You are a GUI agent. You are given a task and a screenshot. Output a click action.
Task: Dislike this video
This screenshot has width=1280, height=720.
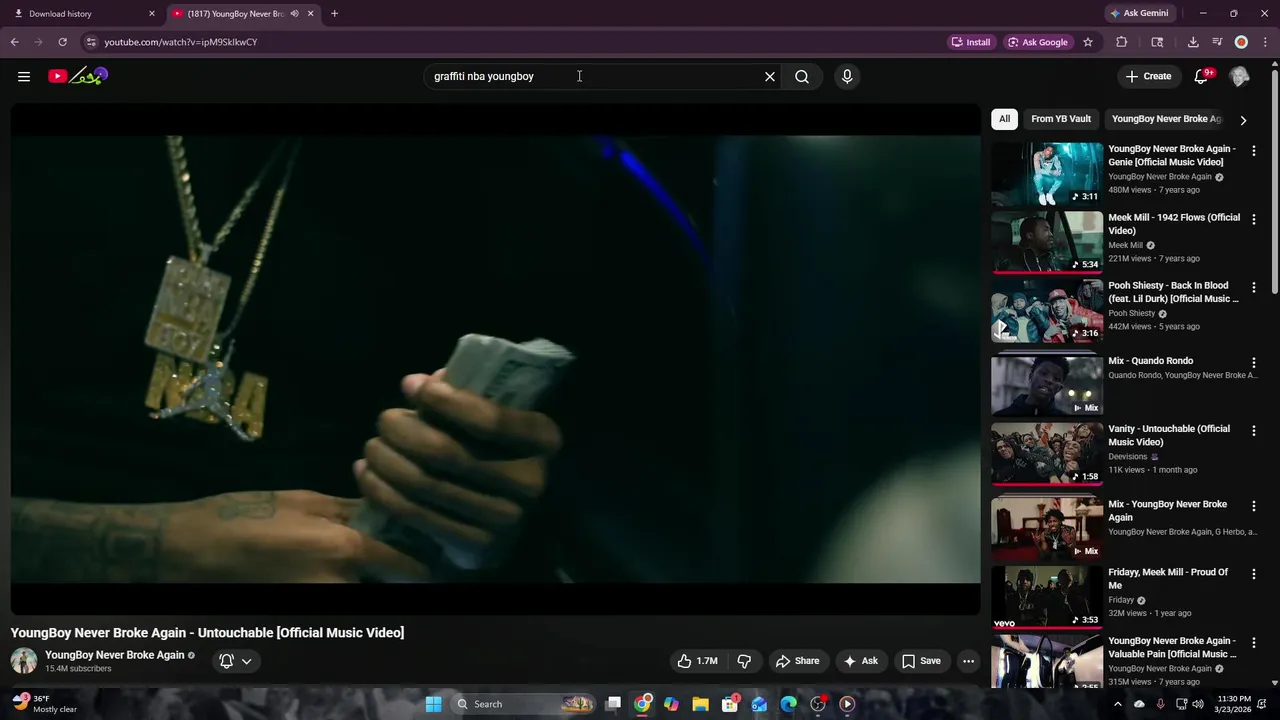pyautogui.click(x=744, y=661)
